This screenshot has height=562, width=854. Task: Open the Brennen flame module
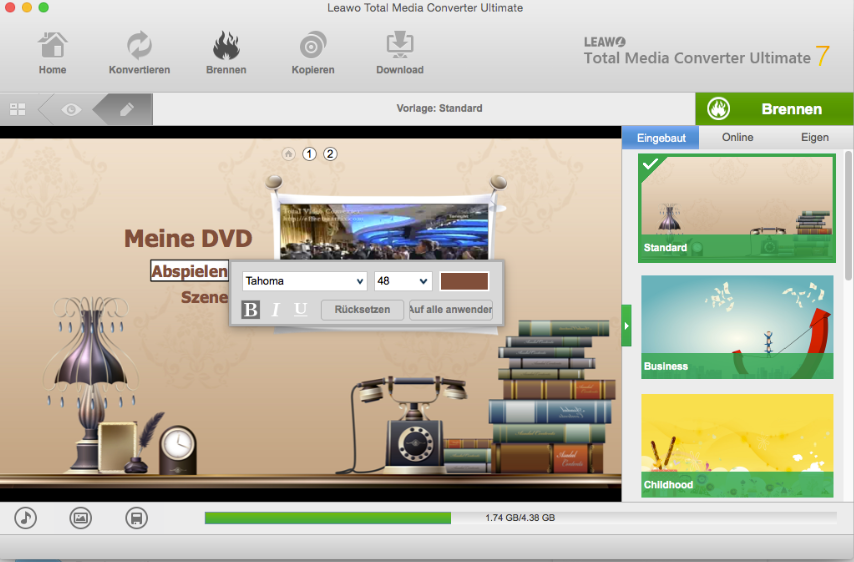[226, 53]
